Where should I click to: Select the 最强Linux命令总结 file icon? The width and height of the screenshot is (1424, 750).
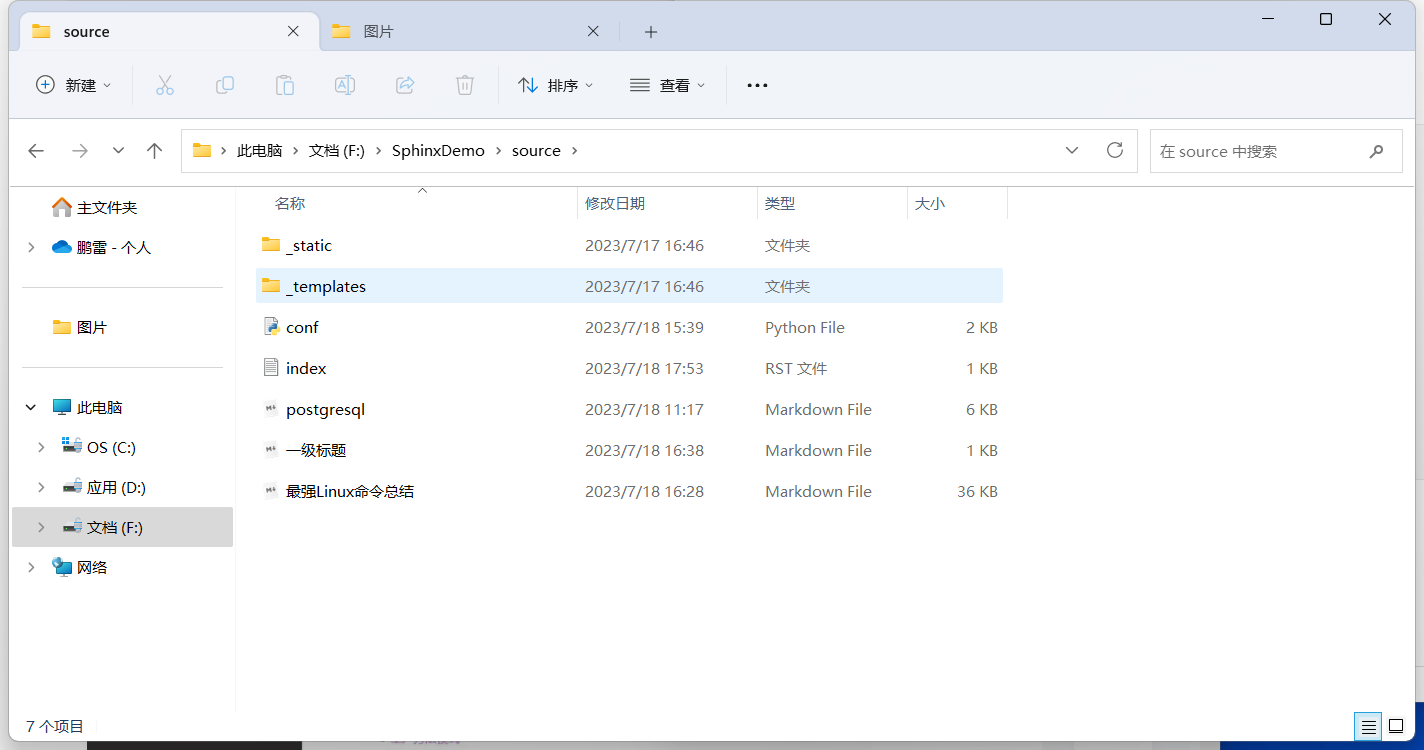271,491
